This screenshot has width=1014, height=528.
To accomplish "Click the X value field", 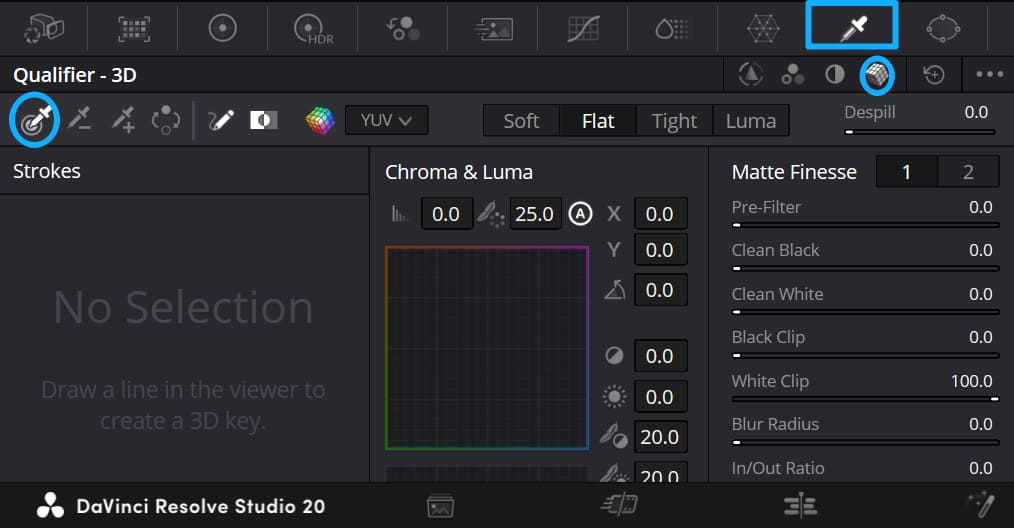I will [x=660, y=214].
